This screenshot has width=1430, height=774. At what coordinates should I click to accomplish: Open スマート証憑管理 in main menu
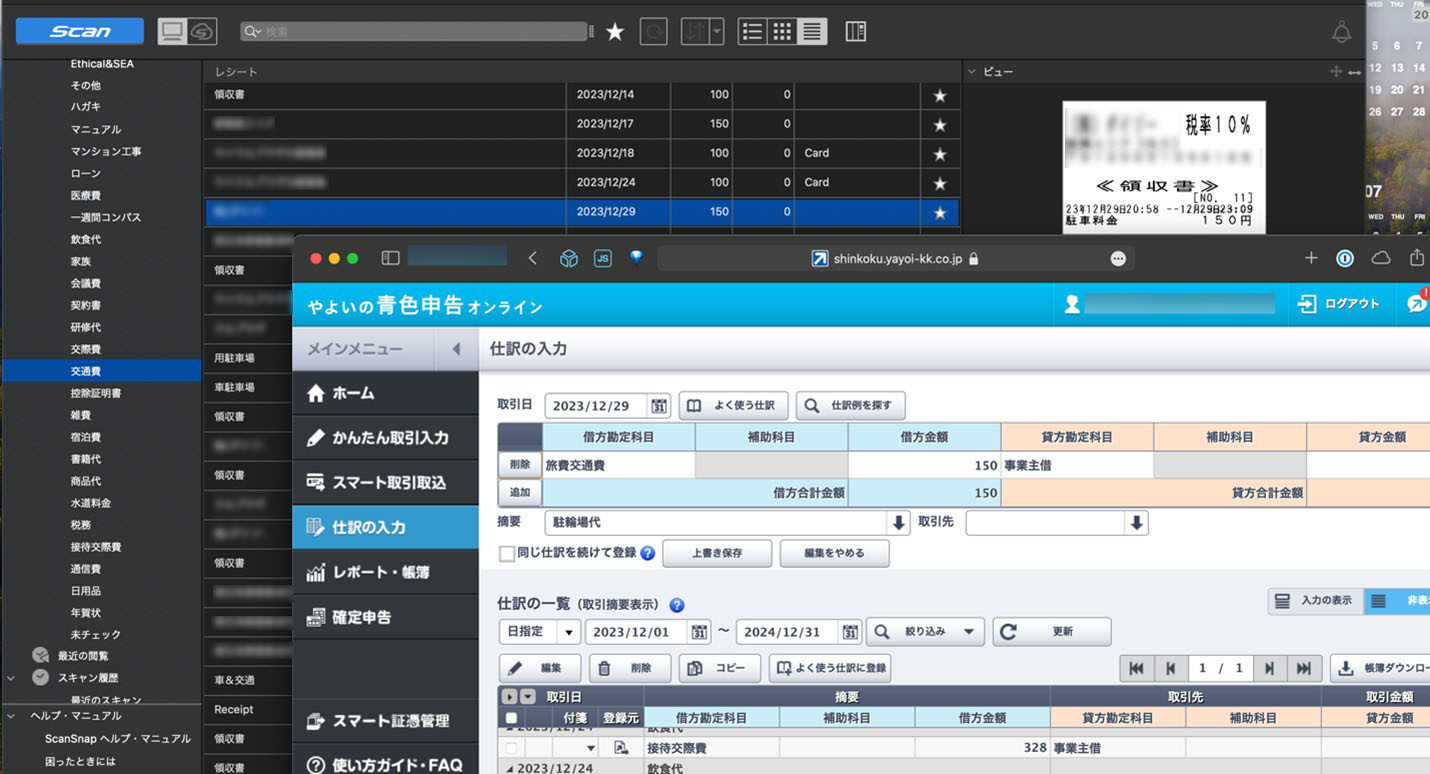click(x=385, y=721)
